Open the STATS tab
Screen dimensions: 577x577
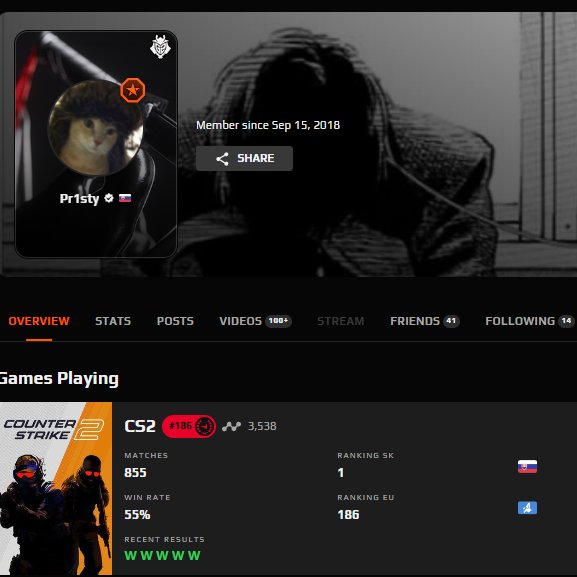pos(113,321)
